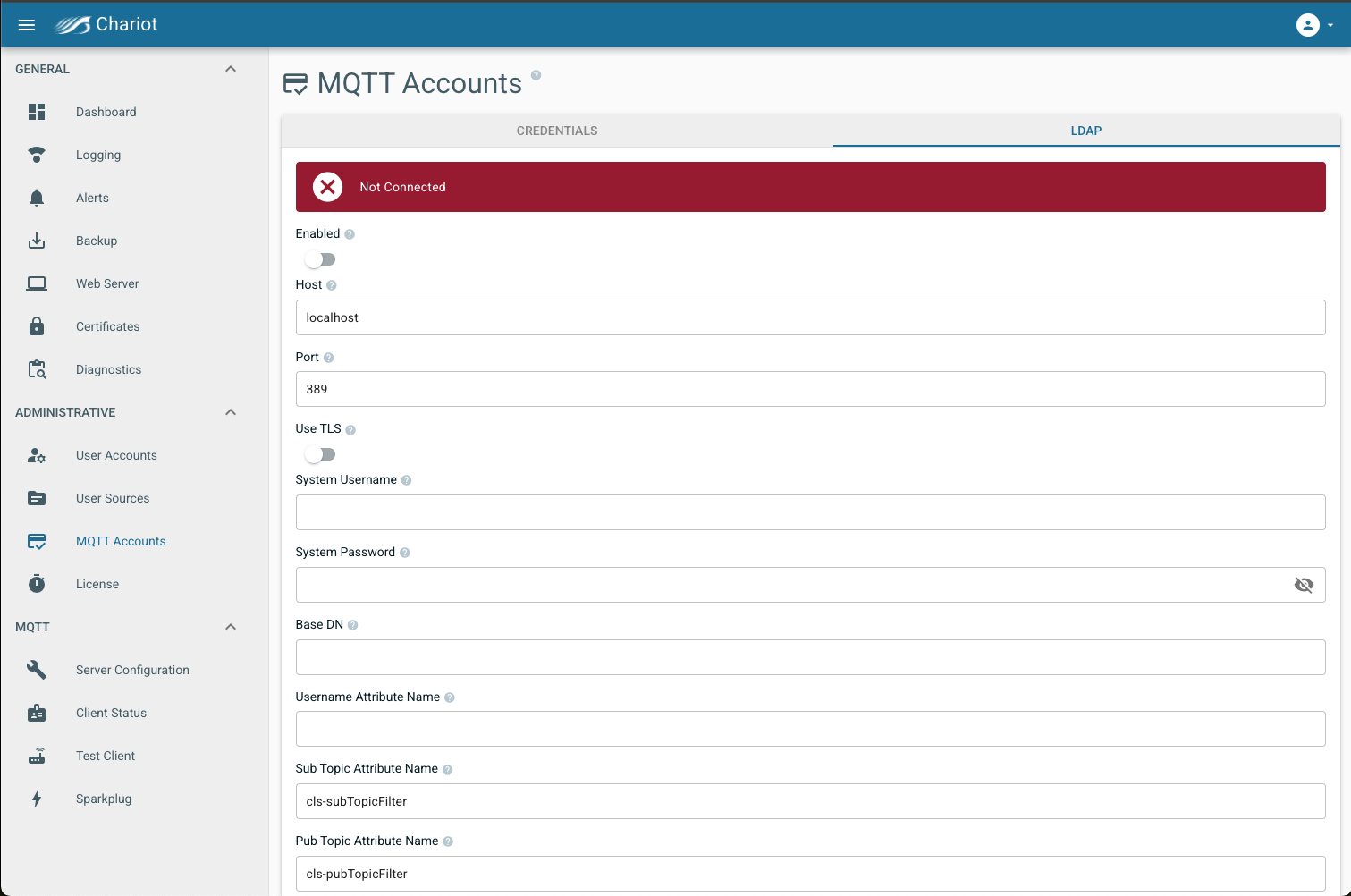
Task: Click help icon next to Pub Topic Attribute Name
Action: (448, 841)
